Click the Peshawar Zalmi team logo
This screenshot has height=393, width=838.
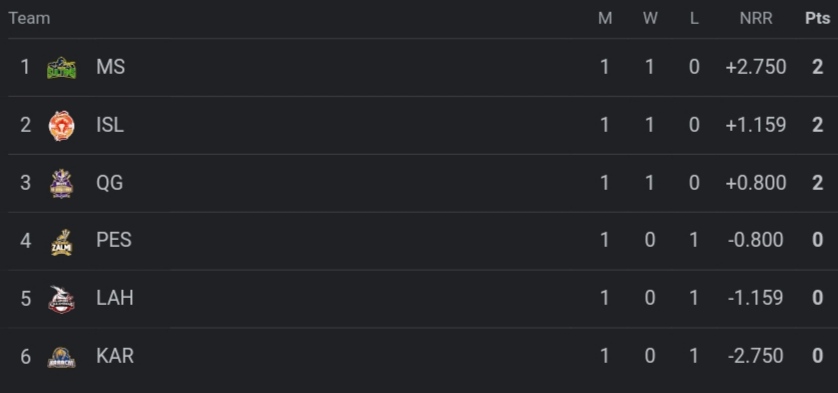point(61,242)
